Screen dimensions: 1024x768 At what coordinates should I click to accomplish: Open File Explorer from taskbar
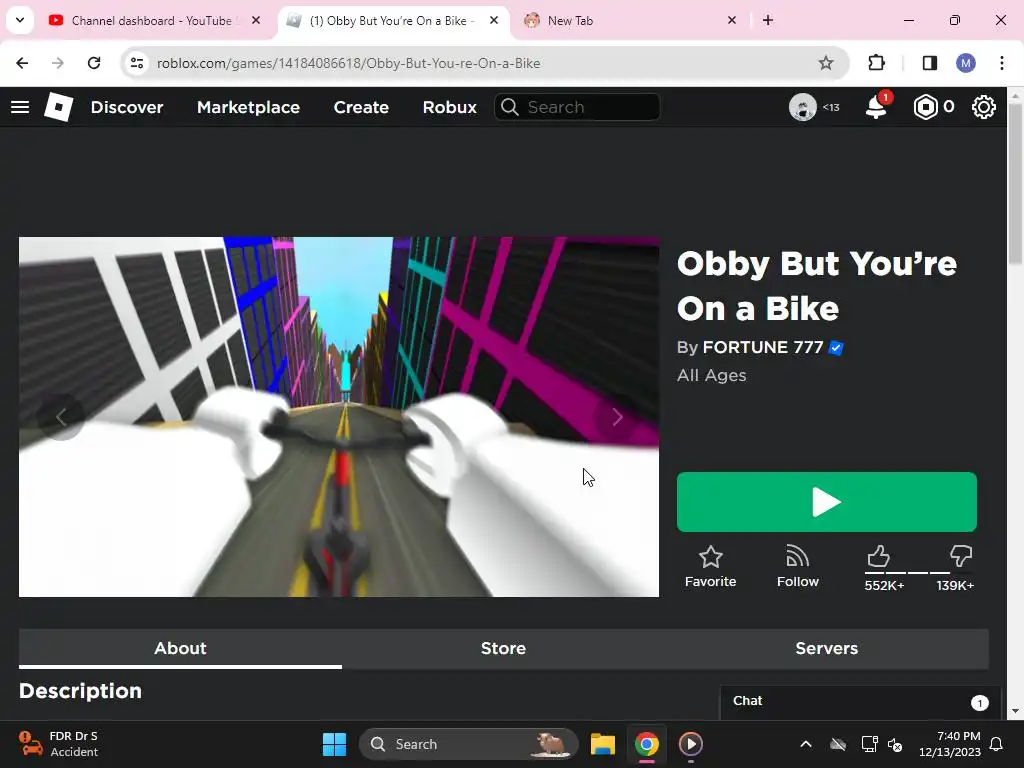(x=603, y=744)
